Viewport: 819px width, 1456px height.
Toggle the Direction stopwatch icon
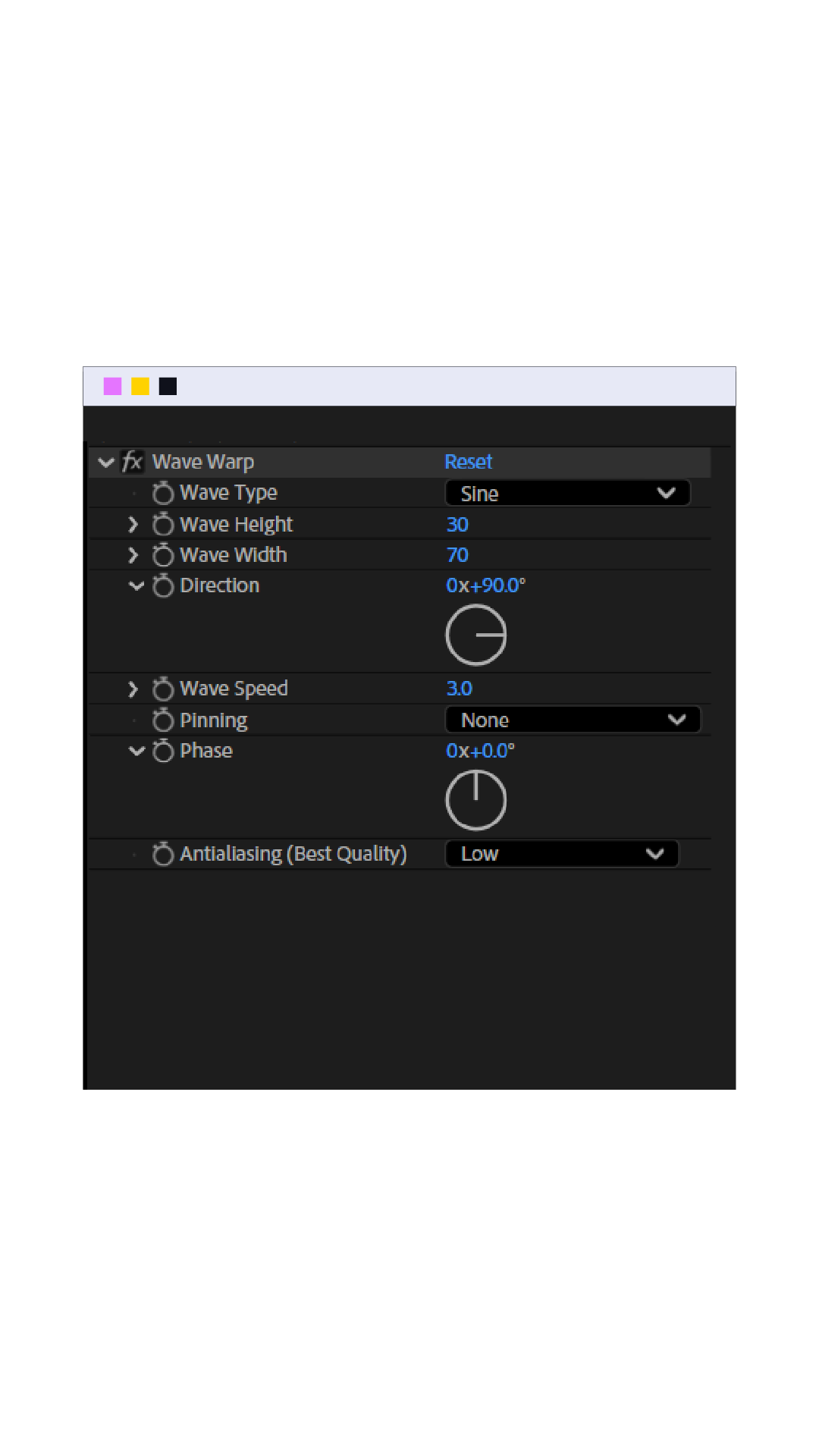(163, 585)
